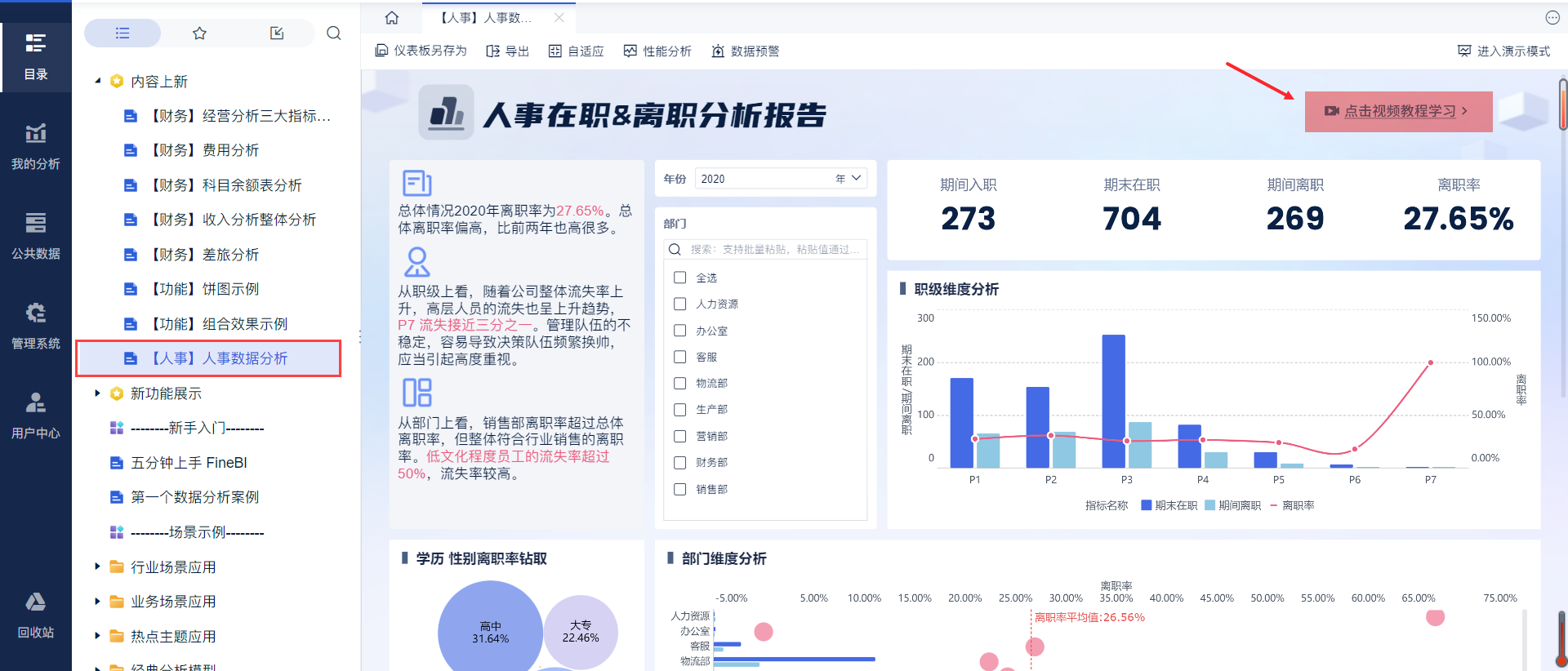Click the 五分钟上手 FineBI document icon
Image resolution: width=1568 pixels, height=671 pixels.
(117, 463)
